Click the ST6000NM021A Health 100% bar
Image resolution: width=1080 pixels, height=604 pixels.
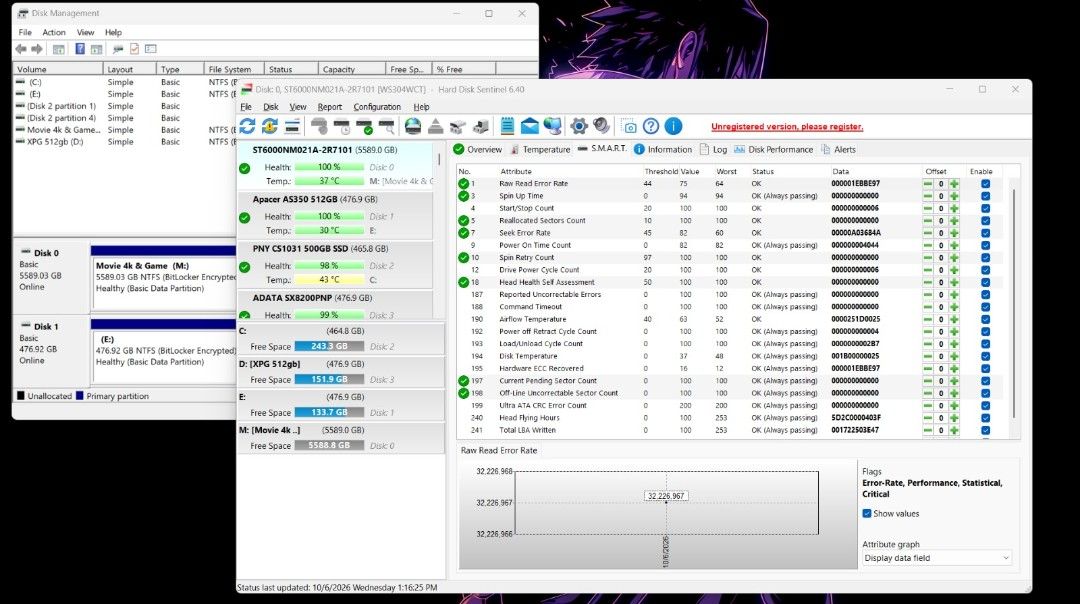point(329,167)
